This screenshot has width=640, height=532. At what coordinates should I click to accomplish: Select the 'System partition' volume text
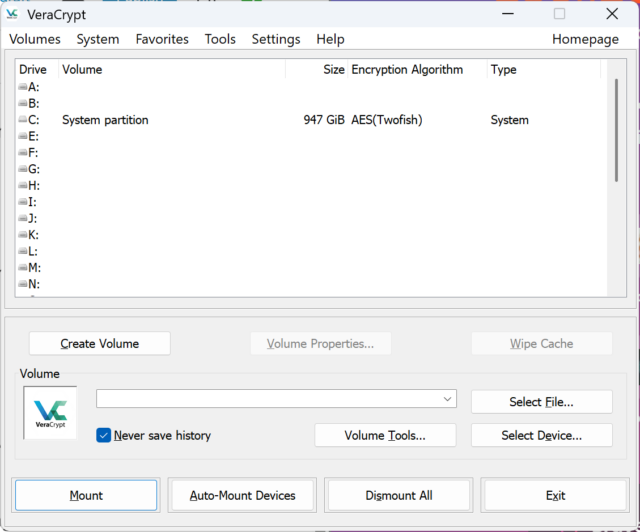point(105,120)
